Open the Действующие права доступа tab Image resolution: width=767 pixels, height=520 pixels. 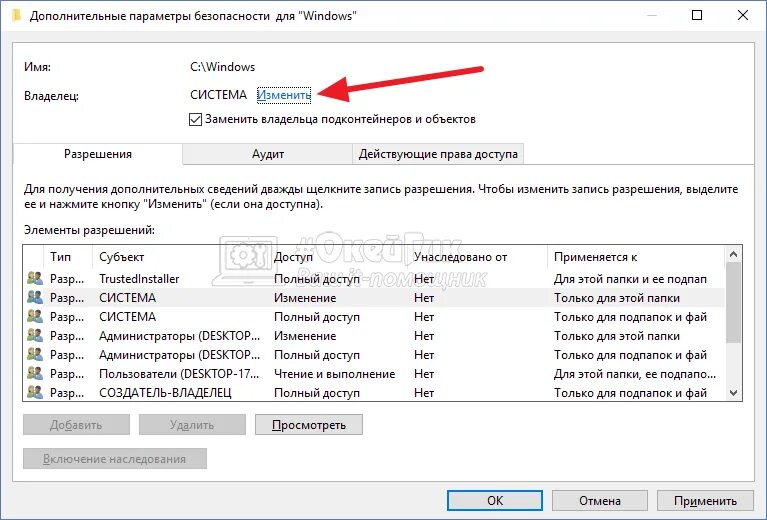(438, 154)
